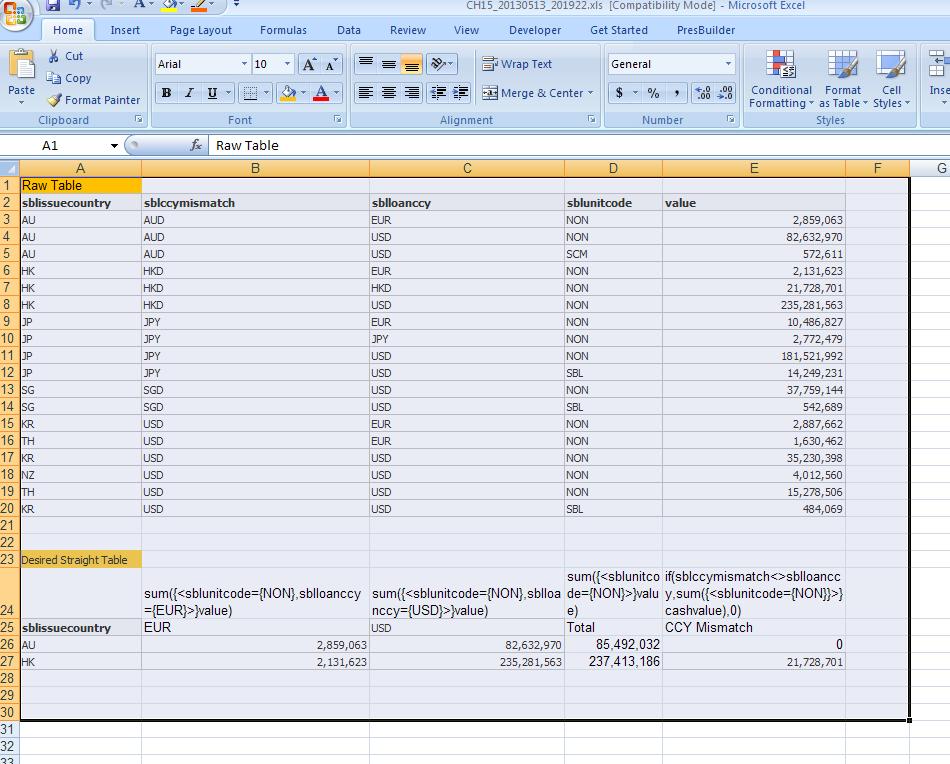Toggle Italic formatting

pyautogui.click(x=189, y=93)
